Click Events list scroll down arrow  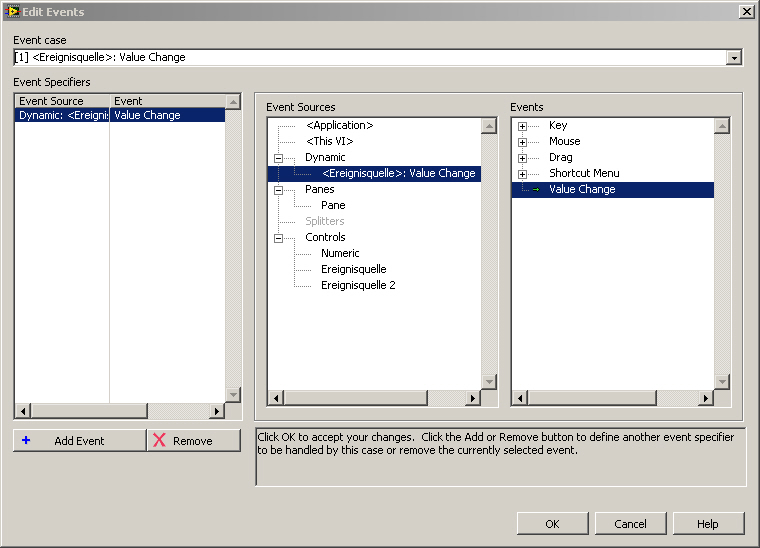tap(722, 382)
